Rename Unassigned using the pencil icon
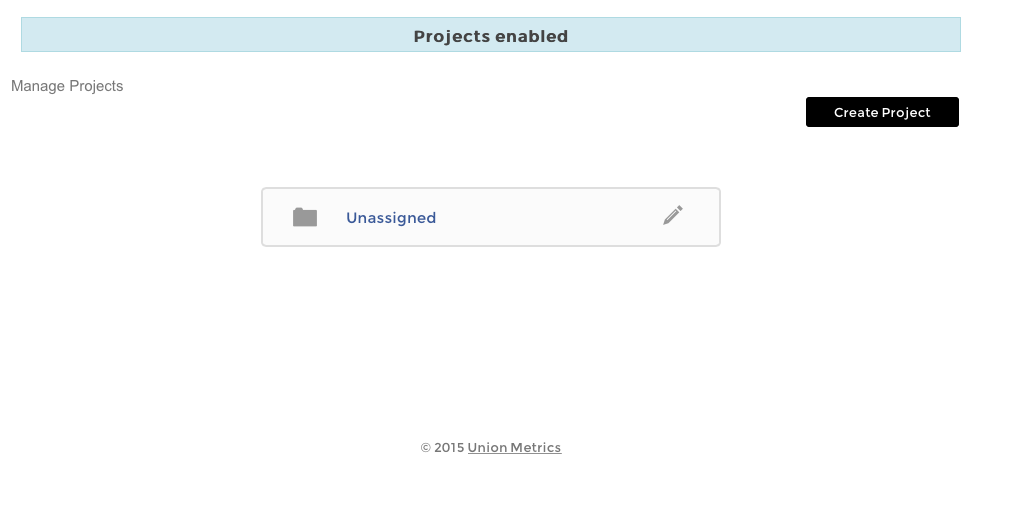 (673, 215)
